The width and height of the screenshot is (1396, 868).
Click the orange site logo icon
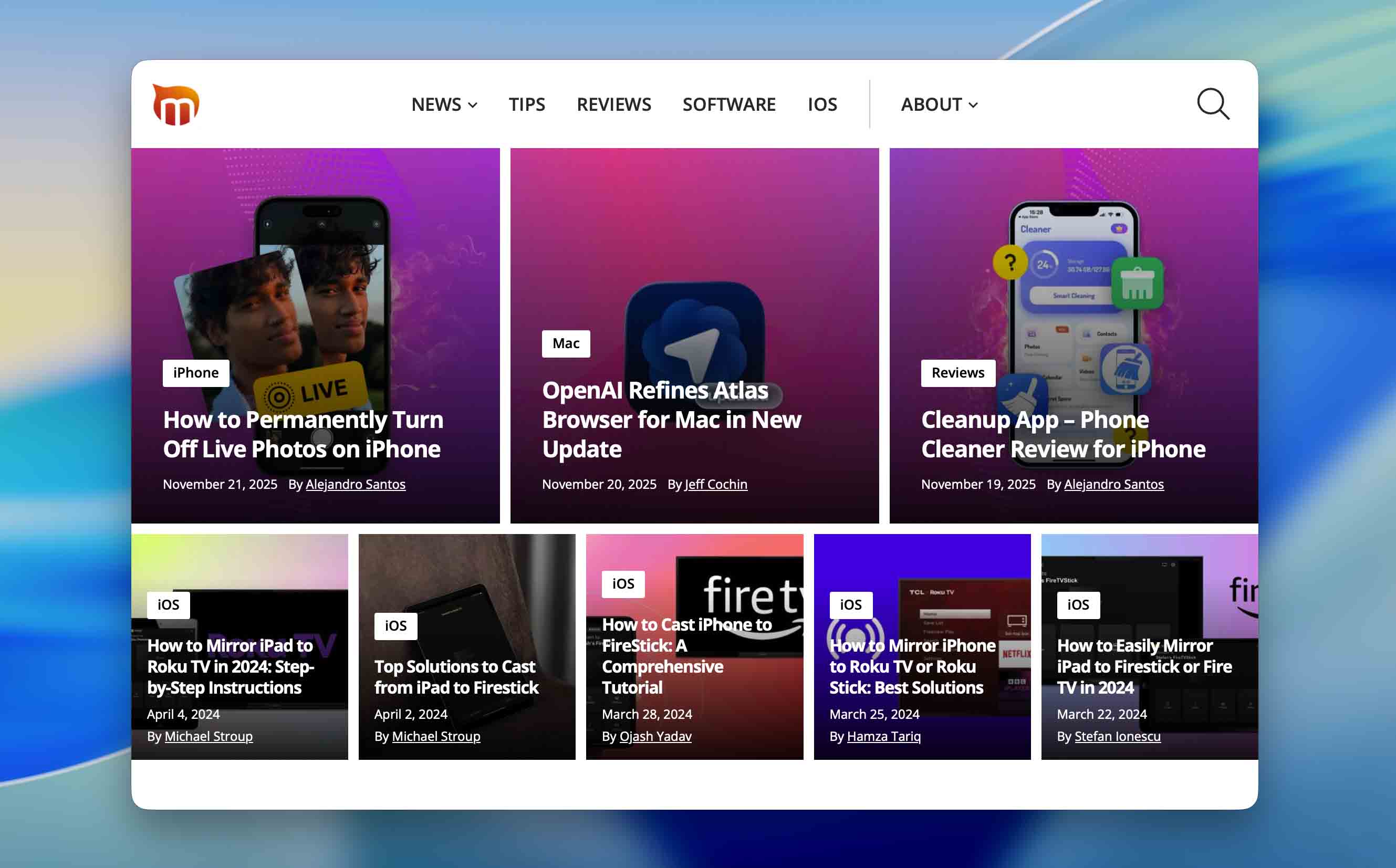point(175,104)
